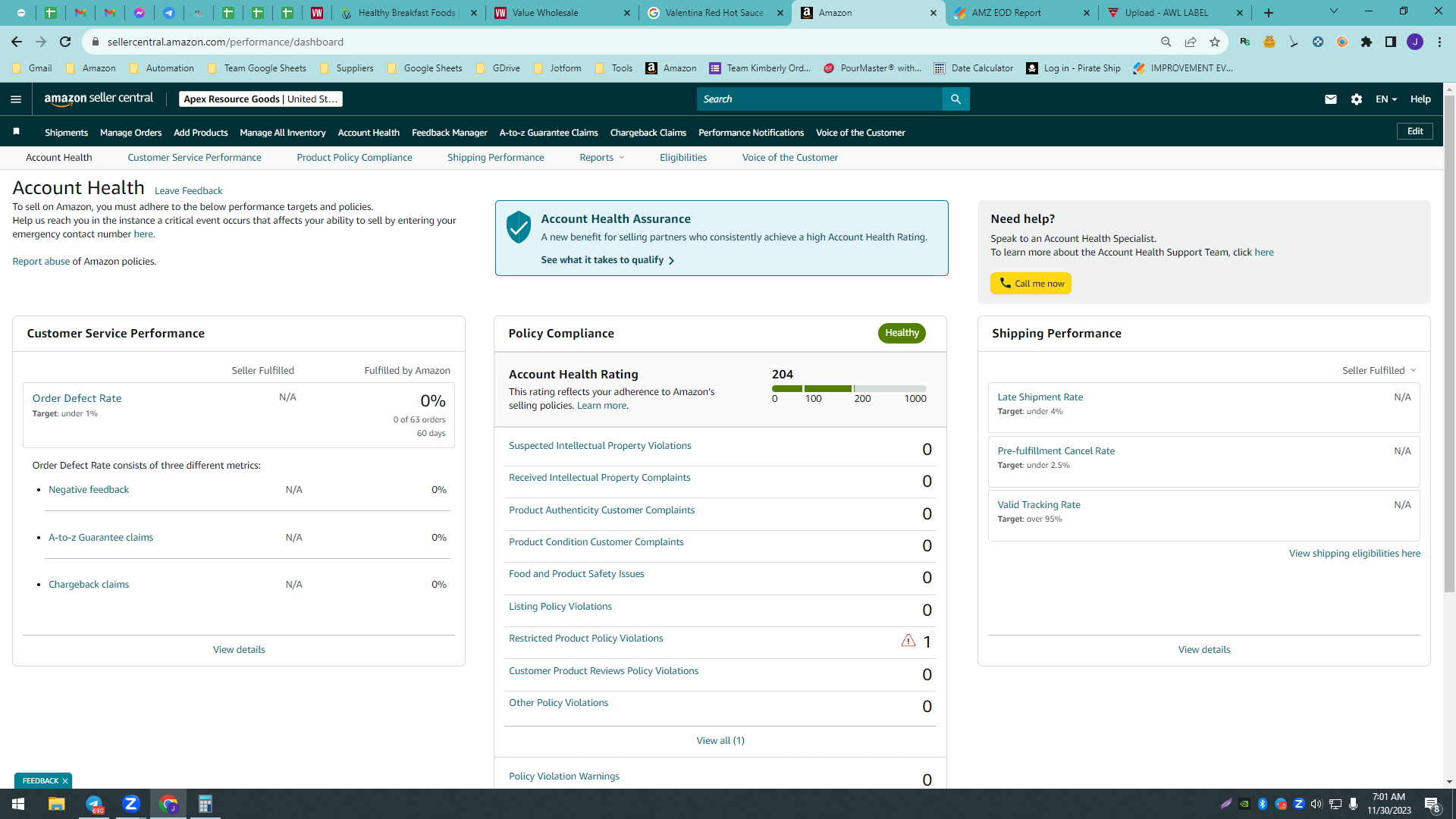This screenshot has height=819, width=1456.
Task: Open File Explorer from the taskbar
Action: coord(57,804)
